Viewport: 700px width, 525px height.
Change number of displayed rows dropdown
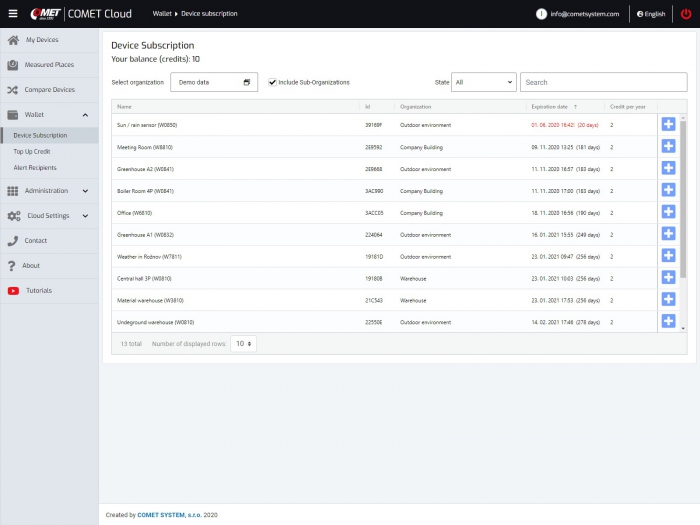click(x=243, y=343)
